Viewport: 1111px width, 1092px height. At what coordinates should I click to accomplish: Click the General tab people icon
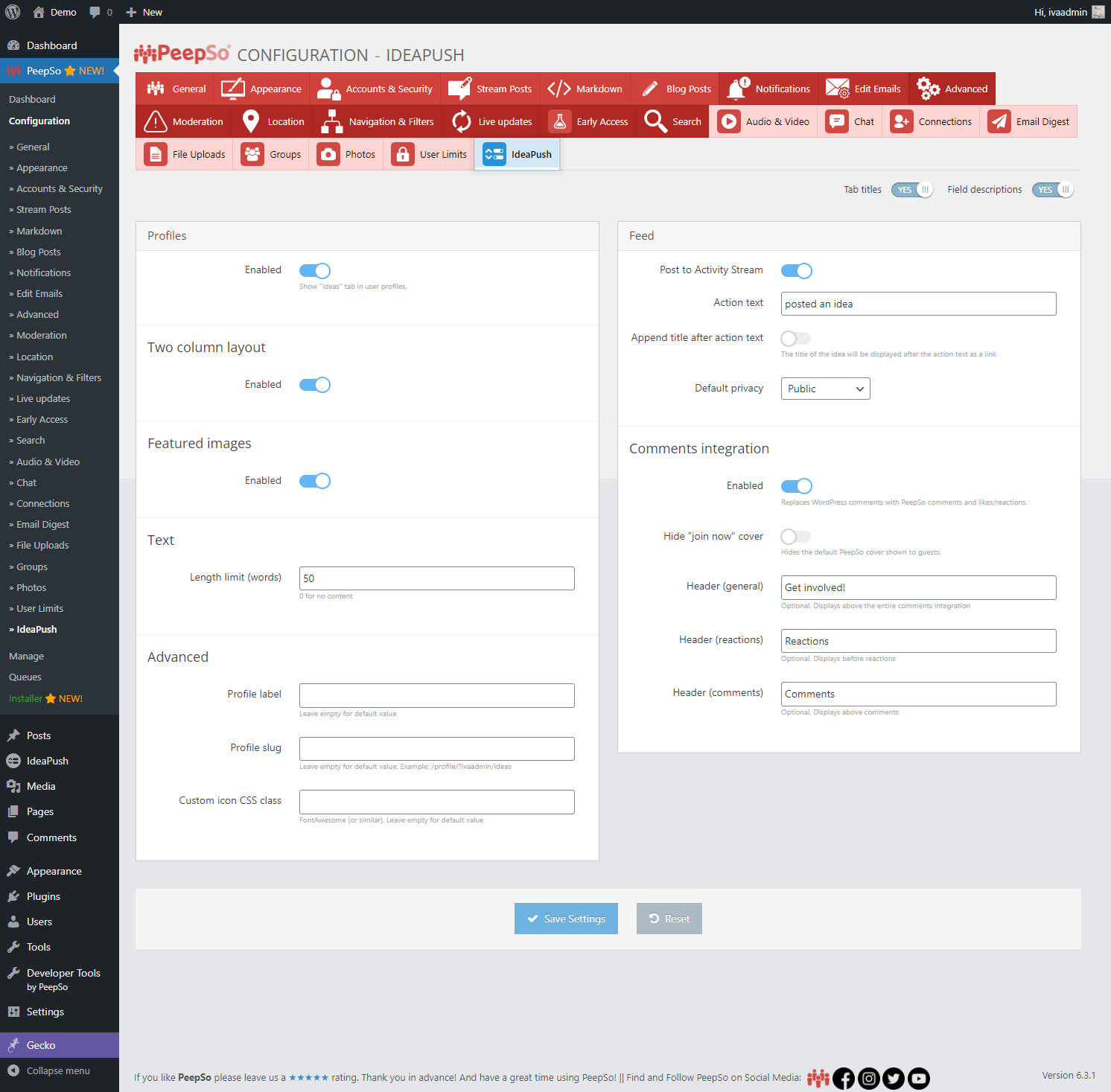point(156,89)
